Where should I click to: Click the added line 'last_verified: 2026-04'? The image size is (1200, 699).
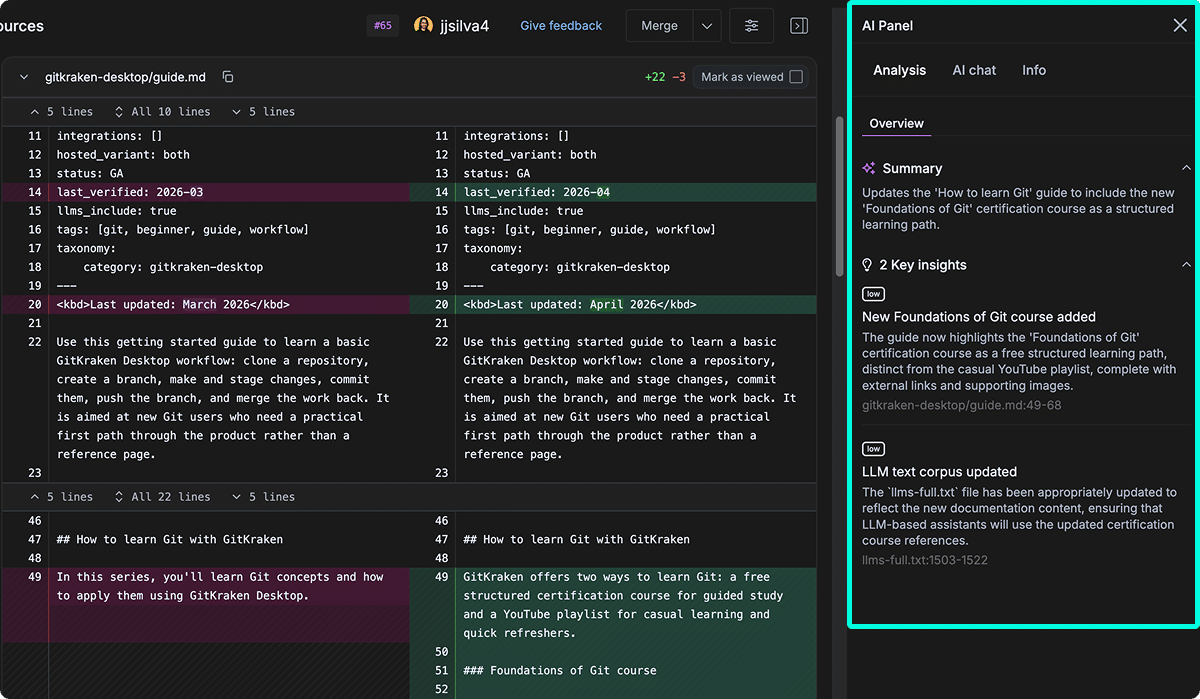tap(537, 192)
